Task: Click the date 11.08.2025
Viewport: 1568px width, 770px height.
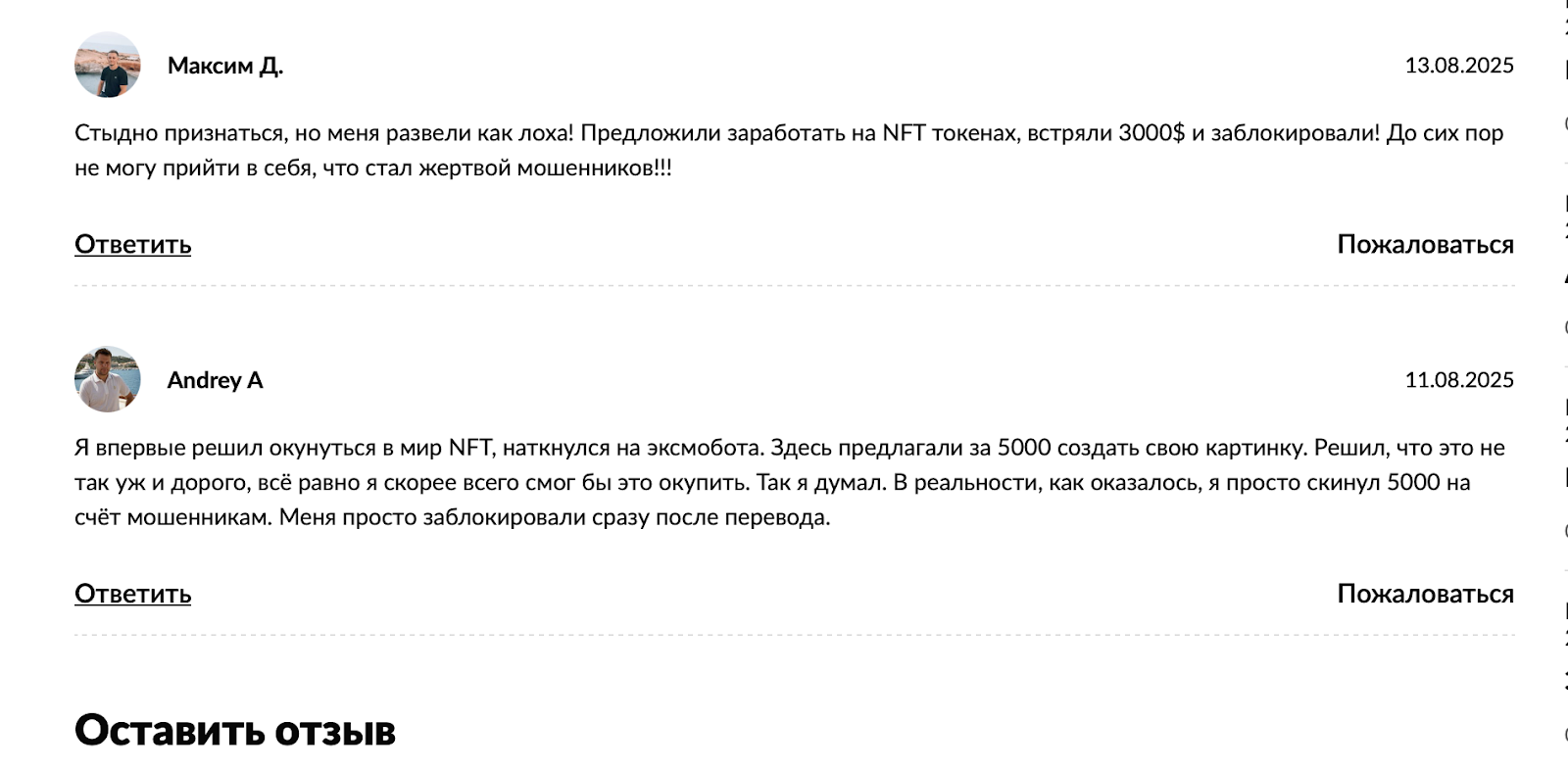Action: pyautogui.click(x=1458, y=380)
